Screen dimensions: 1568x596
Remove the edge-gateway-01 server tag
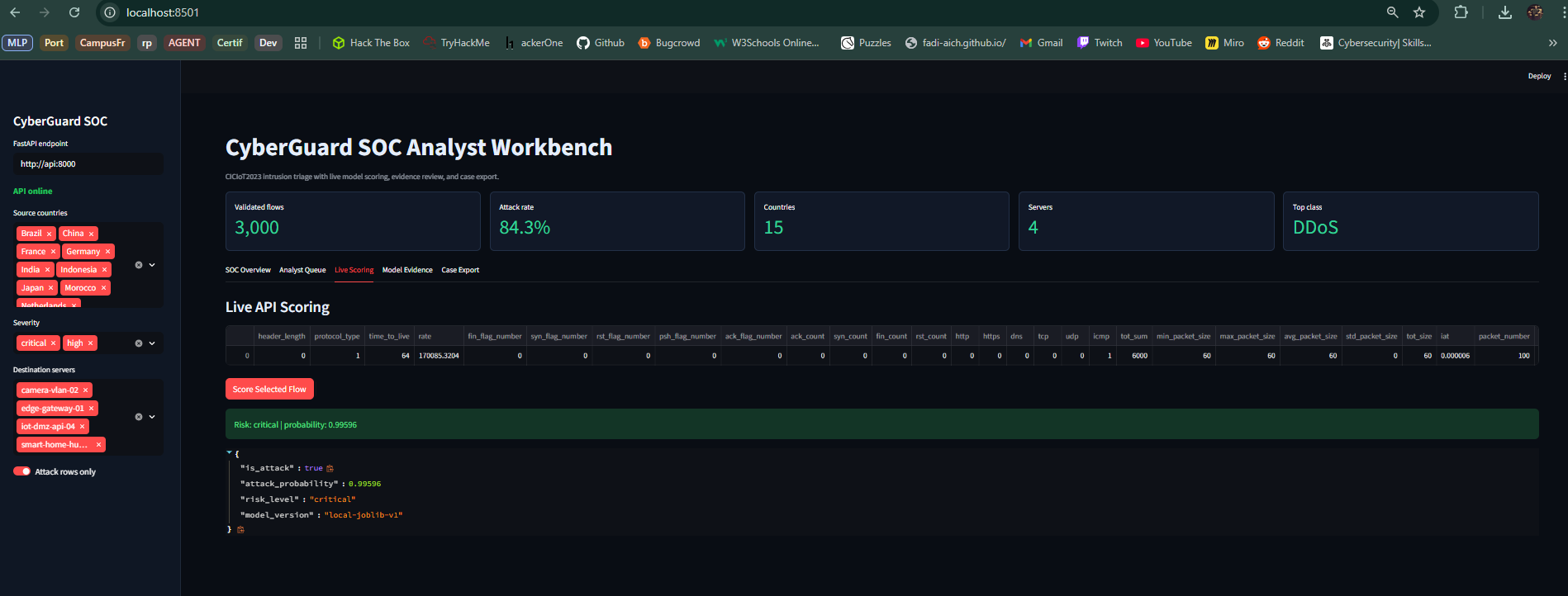(x=91, y=409)
